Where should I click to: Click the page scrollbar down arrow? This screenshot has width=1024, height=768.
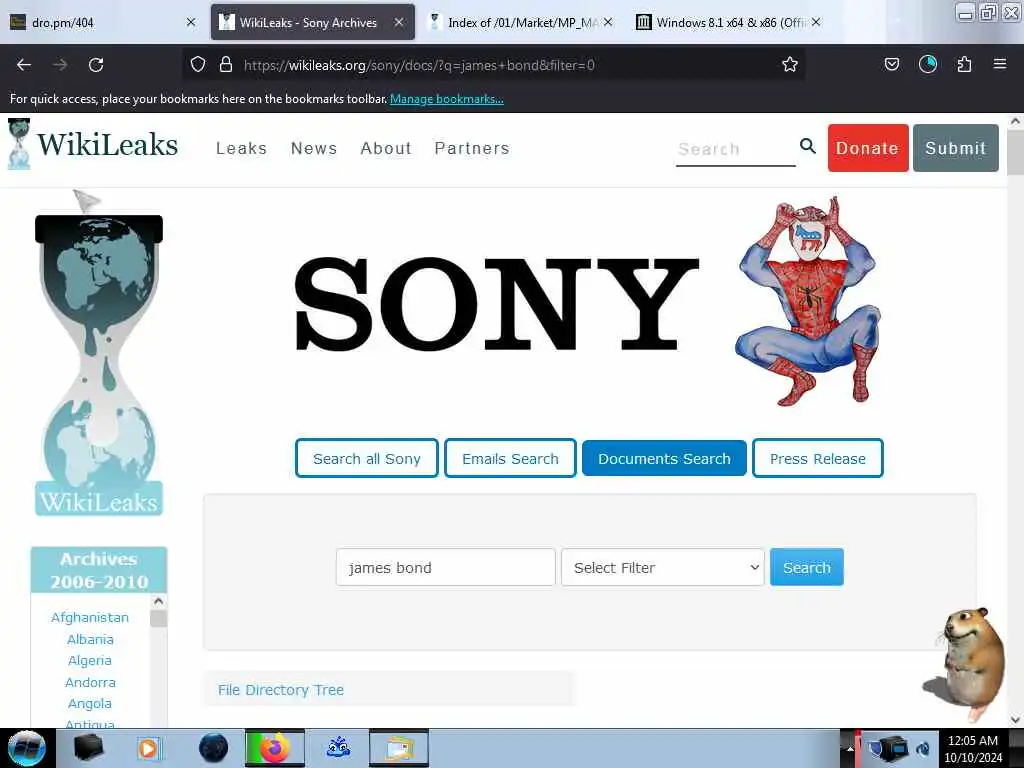[x=1015, y=720]
